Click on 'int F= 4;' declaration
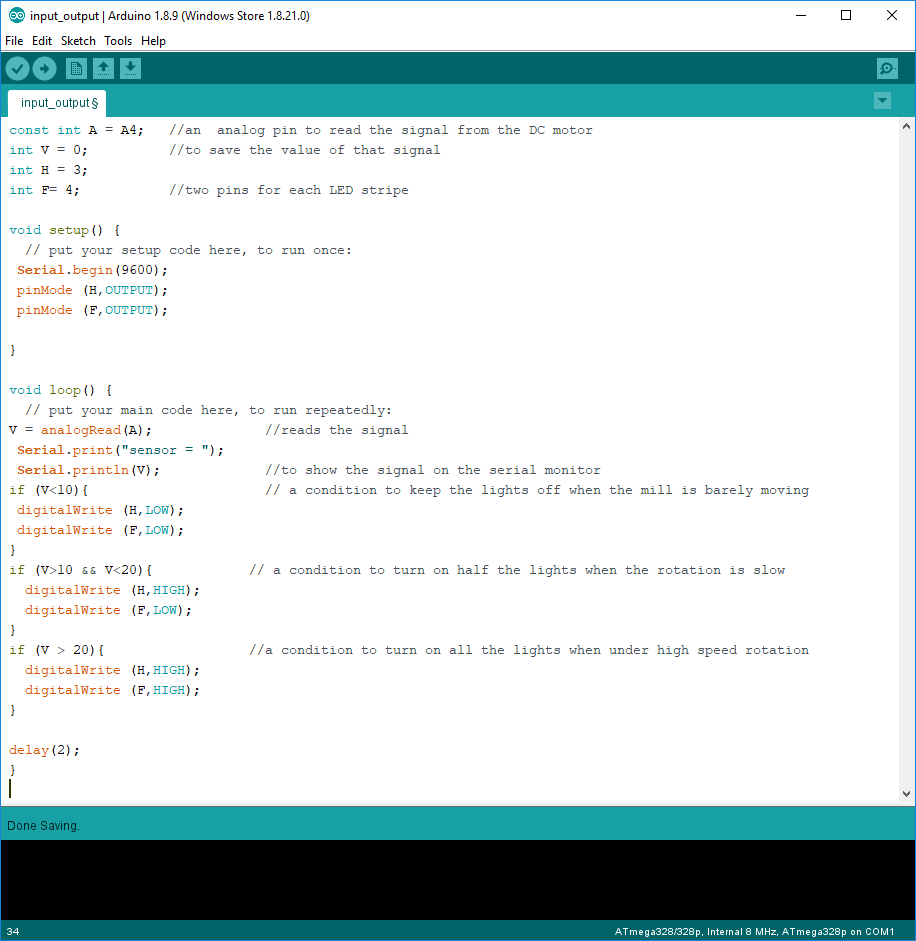This screenshot has height=941, width=916. (44, 190)
